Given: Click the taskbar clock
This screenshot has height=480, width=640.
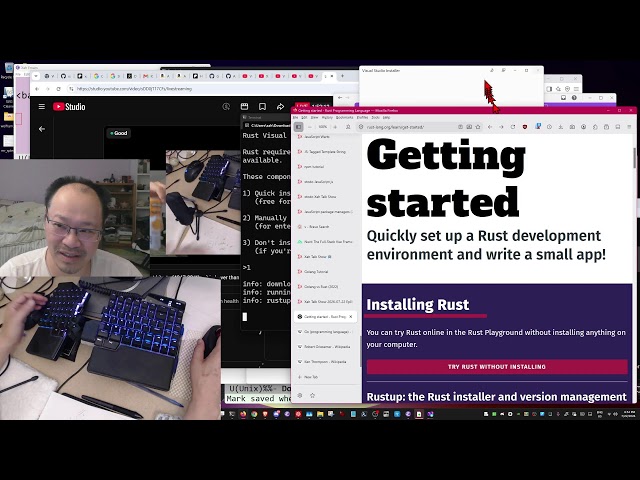Looking at the screenshot, I should 629,414.
